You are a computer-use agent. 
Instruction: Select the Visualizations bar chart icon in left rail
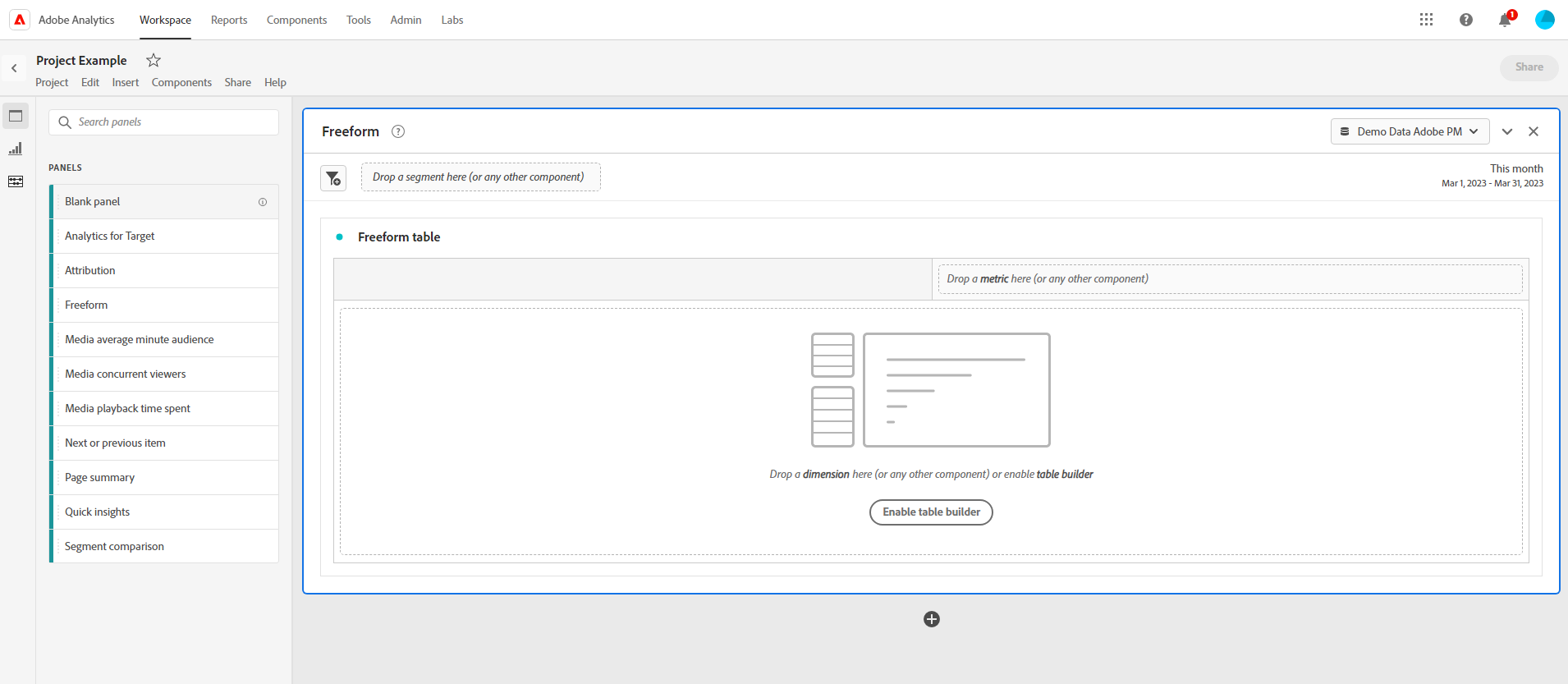(x=16, y=149)
